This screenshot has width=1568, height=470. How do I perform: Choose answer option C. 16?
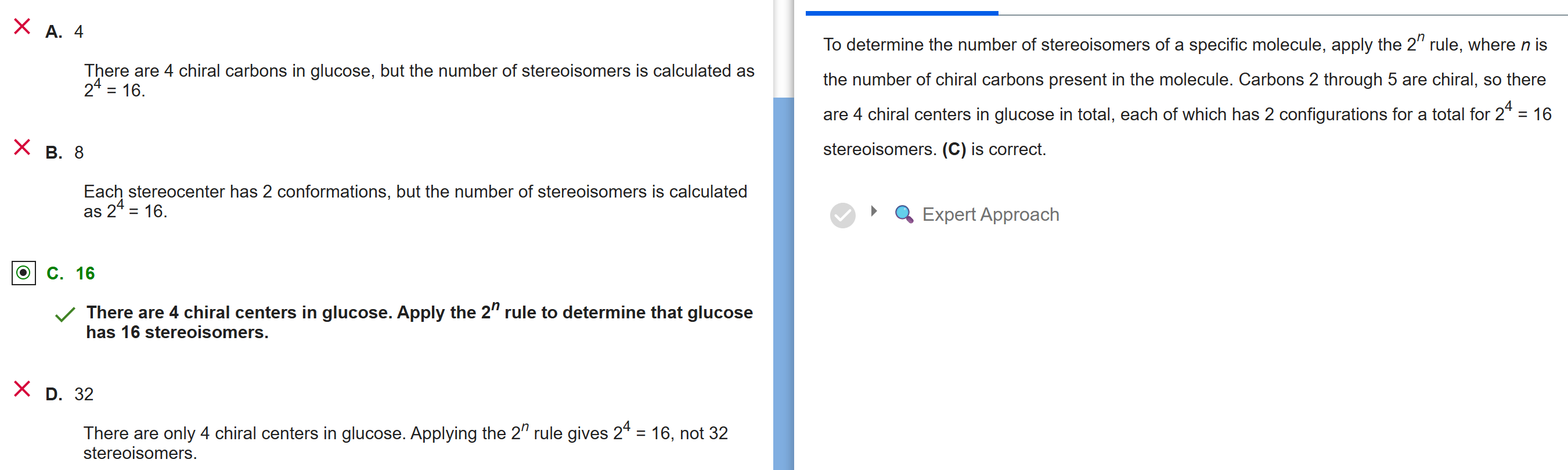click(71, 274)
